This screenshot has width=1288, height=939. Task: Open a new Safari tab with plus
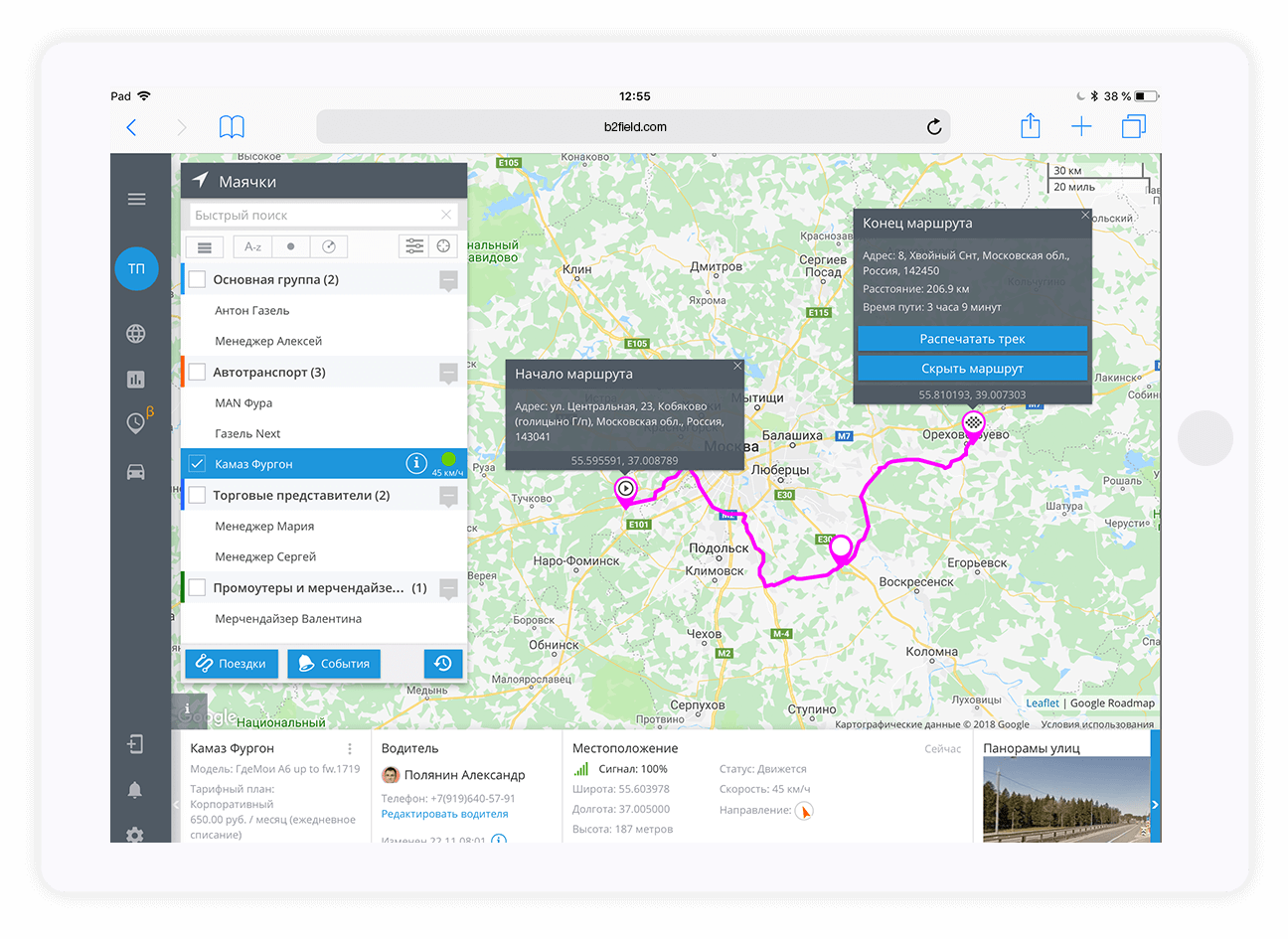click(x=1081, y=126)
